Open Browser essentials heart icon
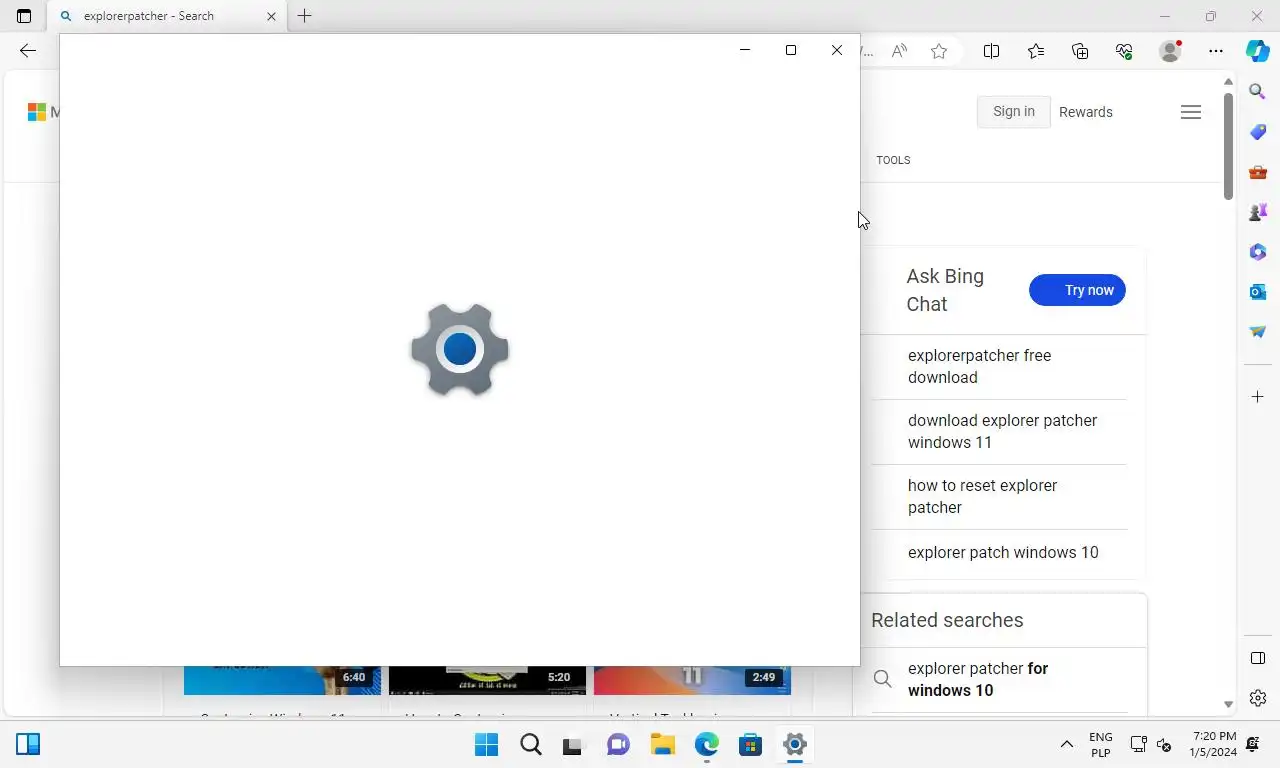This screenshot has height=768, width=1280. [x=1124, y=51]
